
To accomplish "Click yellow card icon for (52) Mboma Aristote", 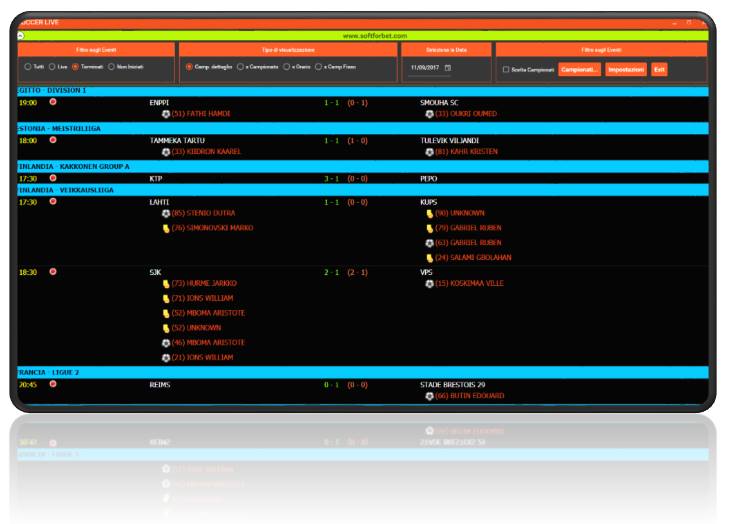I will click(166, 313).
